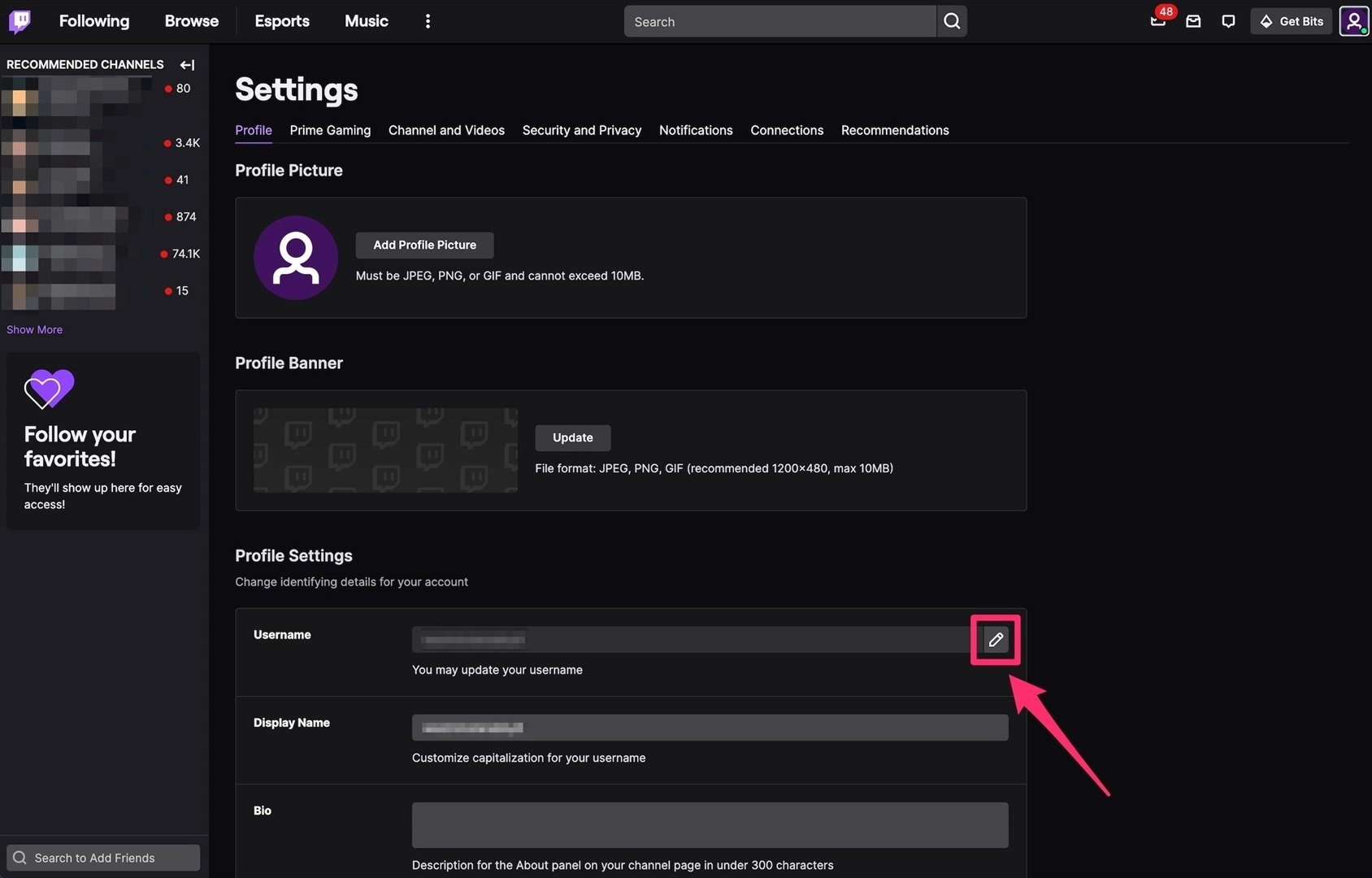This screenshot has width=1372, height=878.
Task: Expand list with Show More
Action: 34,329
